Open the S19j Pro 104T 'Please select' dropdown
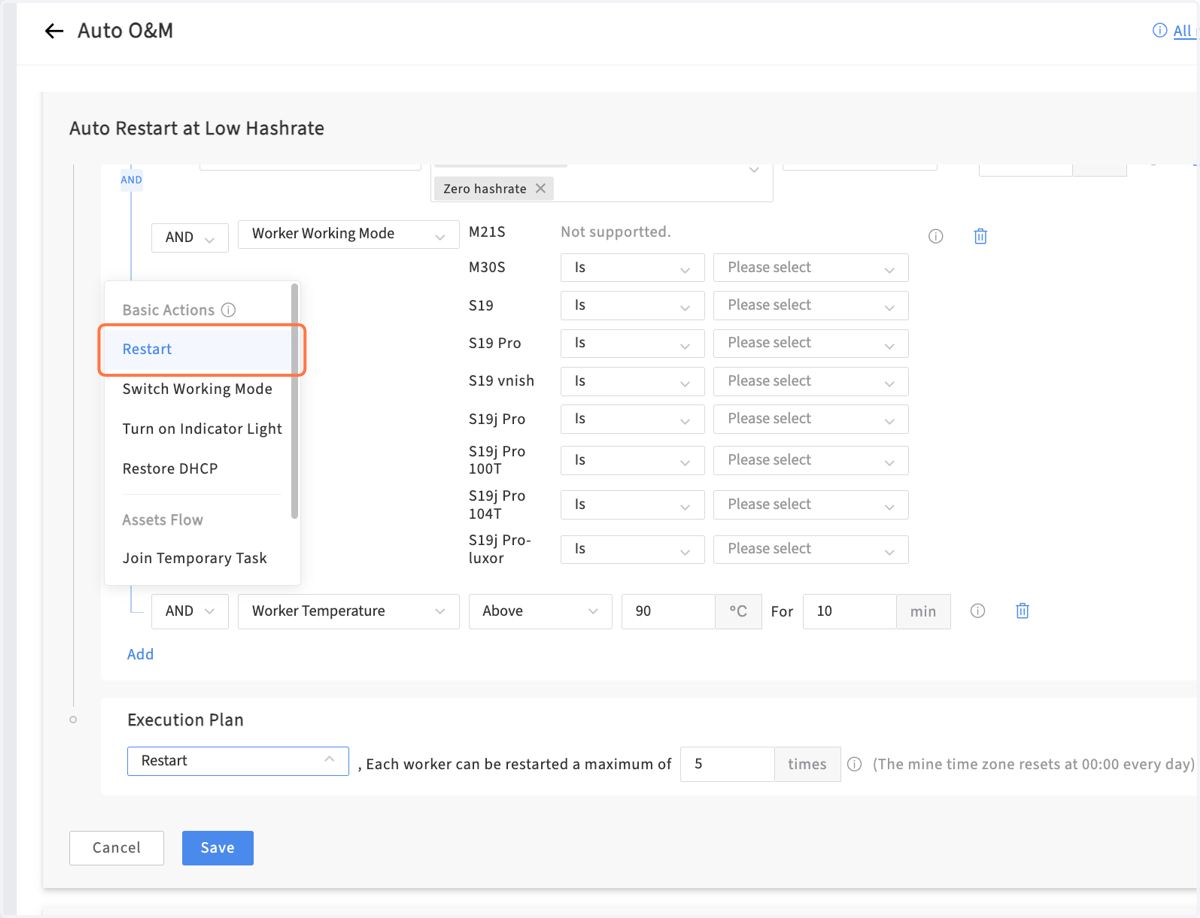 pyautogui.click(x=811, y=504)
